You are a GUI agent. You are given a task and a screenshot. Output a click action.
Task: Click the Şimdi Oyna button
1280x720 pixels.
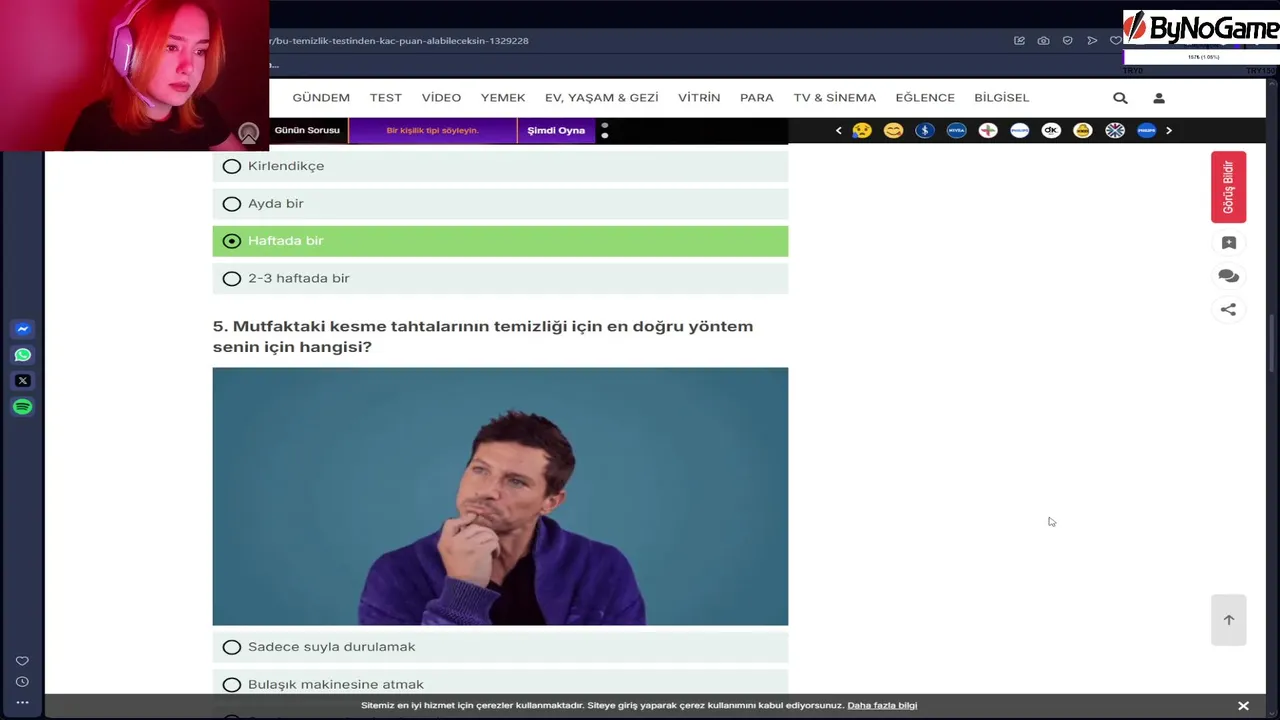click(556, 131)
